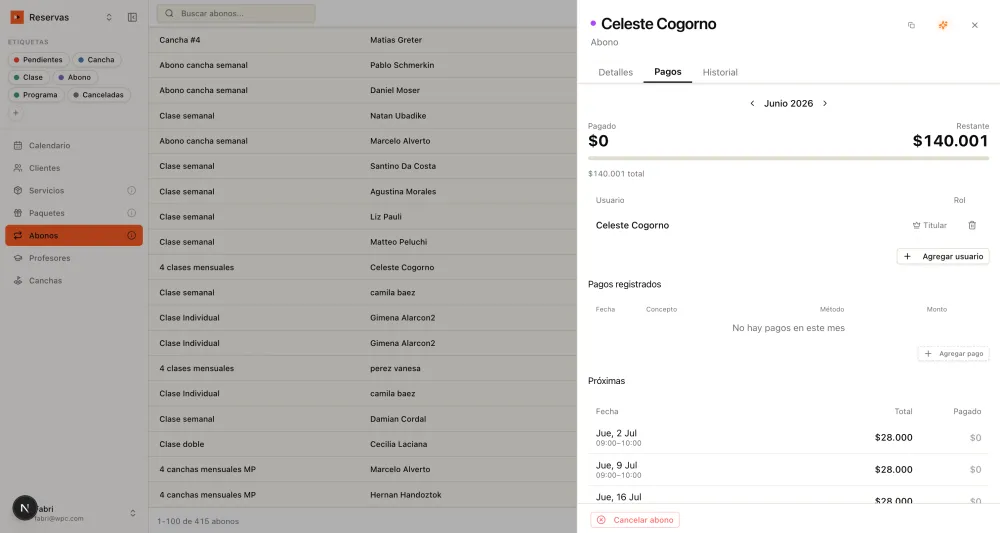The height and width of the screenshot is (533, 1000).
Task: Click the info icon beside Servicios
Action: point(131,191)
